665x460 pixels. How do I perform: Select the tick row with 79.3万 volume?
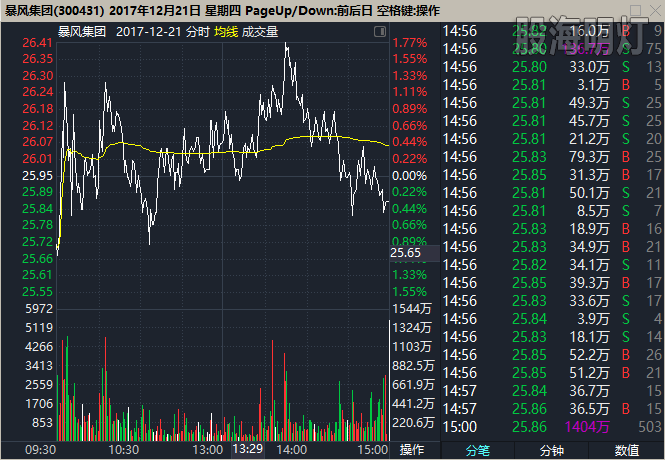(552, 157)
